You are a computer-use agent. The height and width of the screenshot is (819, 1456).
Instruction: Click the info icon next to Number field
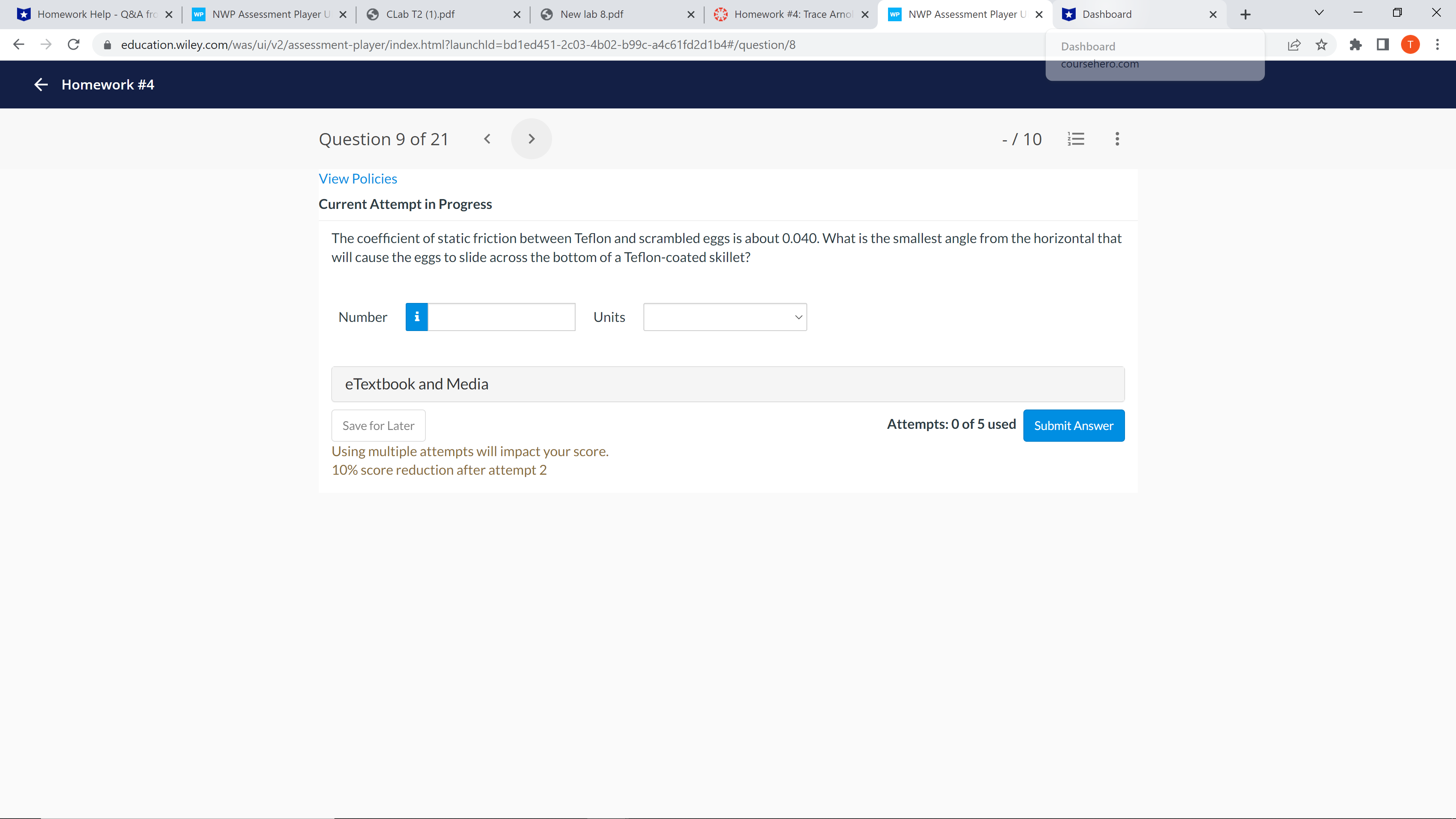click(x=417, y=317)
